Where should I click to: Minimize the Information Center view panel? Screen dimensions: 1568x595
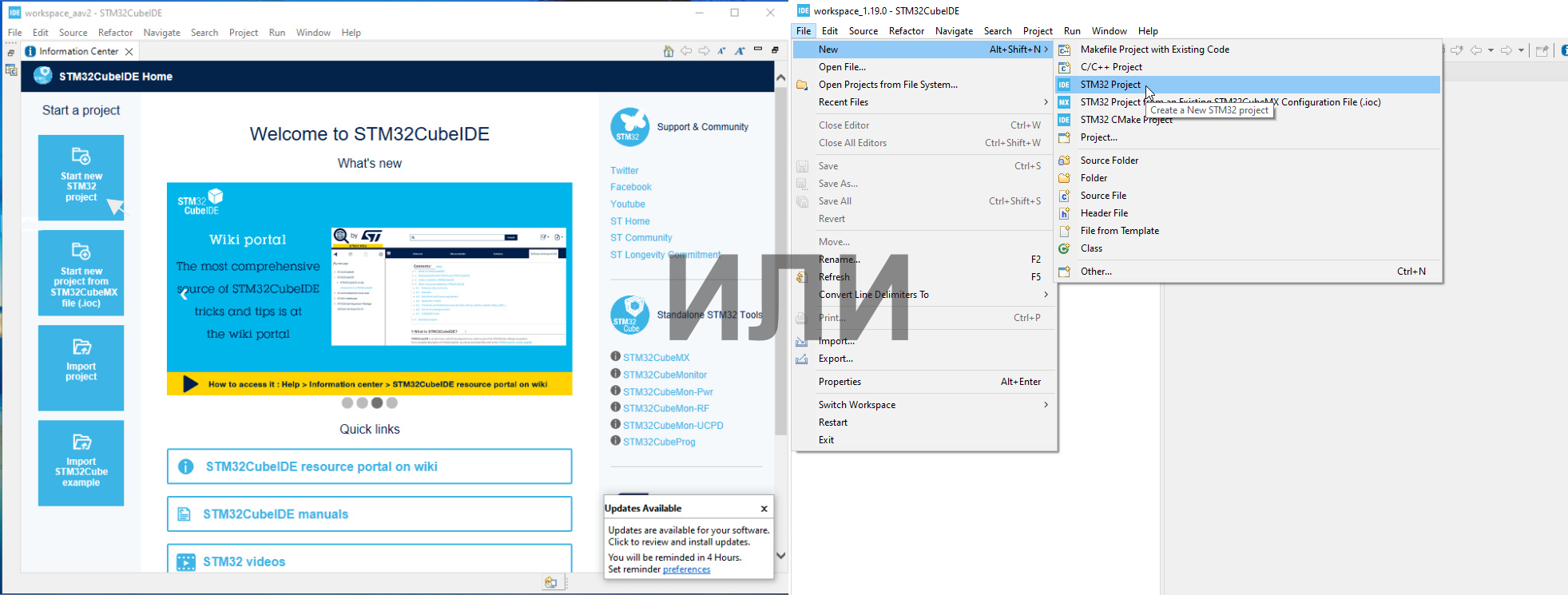click(x=758, y=50)
